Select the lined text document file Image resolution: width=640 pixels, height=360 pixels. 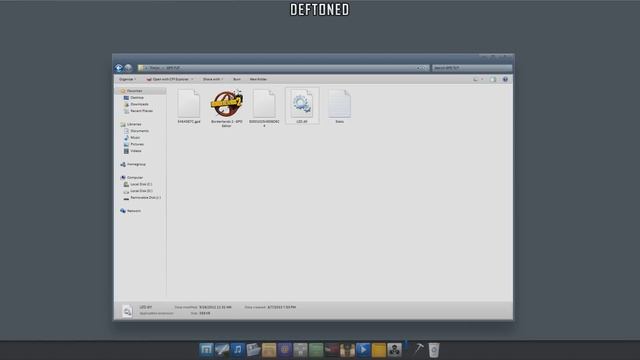(x=339, y=106)
